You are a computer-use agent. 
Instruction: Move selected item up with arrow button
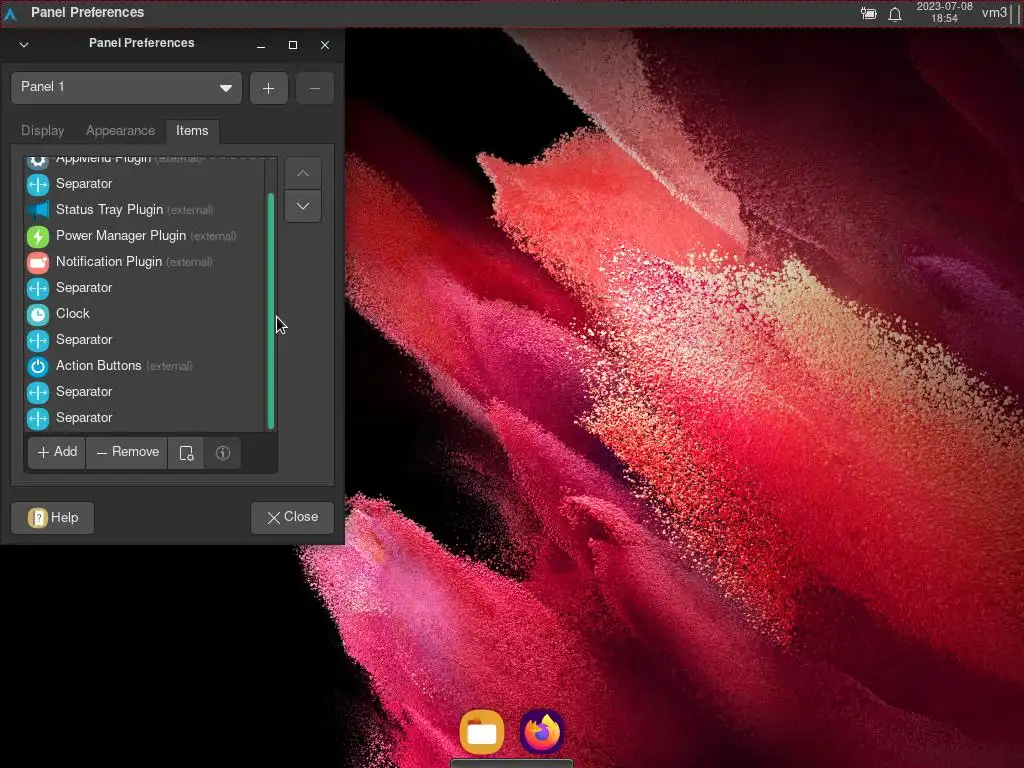tap(303, 174)
